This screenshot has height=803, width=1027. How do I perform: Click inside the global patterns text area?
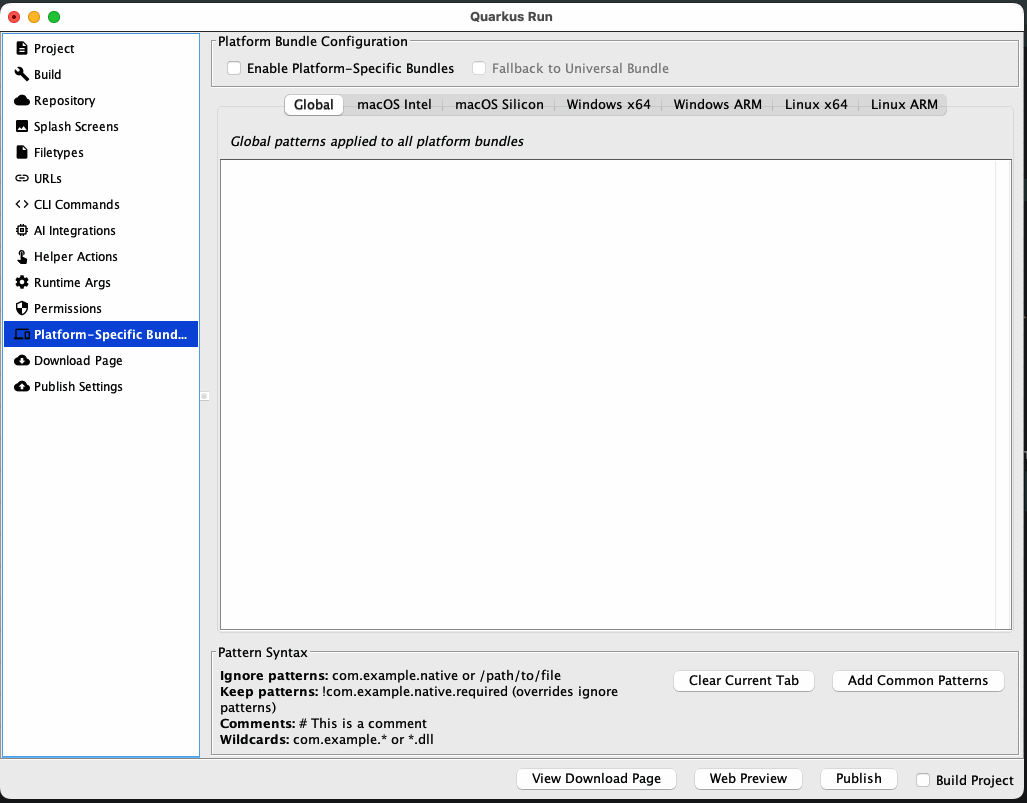(607, 394)
